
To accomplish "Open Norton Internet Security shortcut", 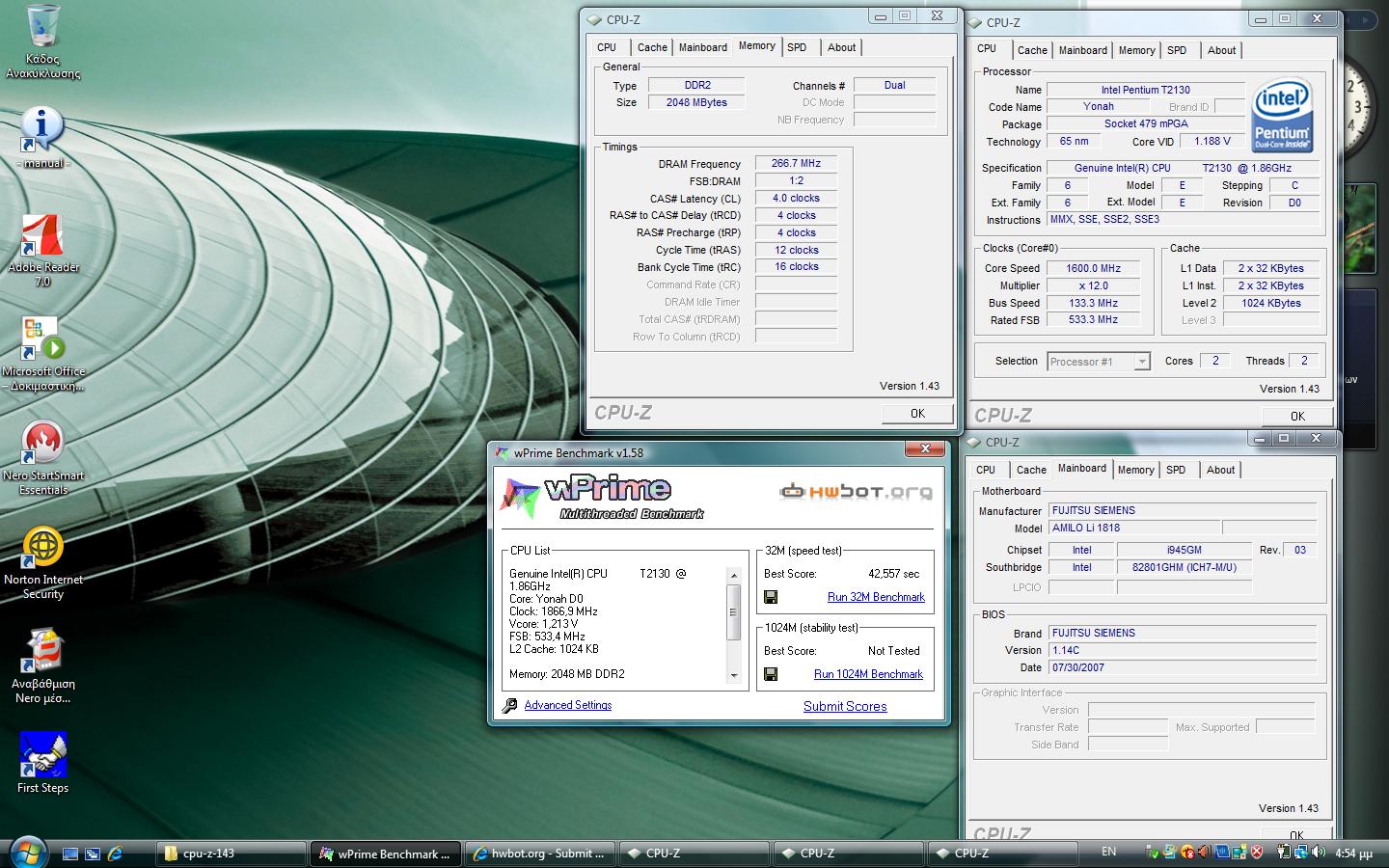I will [42, 563].
